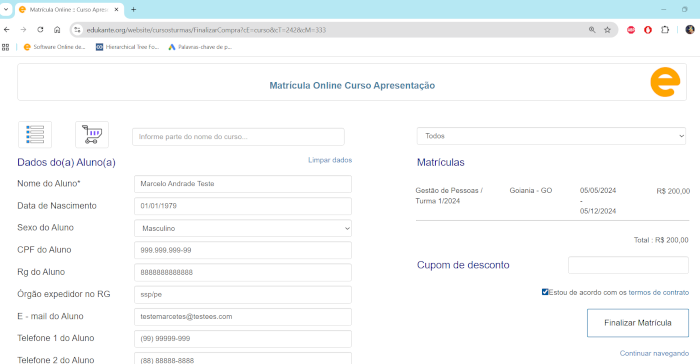Open the Sexo do Aluno dropdown

click(243, 228)
